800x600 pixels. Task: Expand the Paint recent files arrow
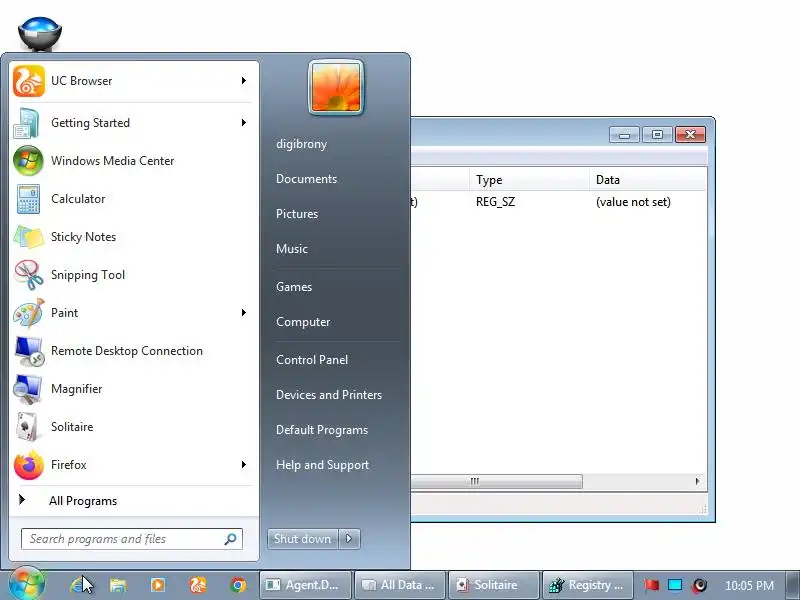pyautogui.click(x=244, y=313)
